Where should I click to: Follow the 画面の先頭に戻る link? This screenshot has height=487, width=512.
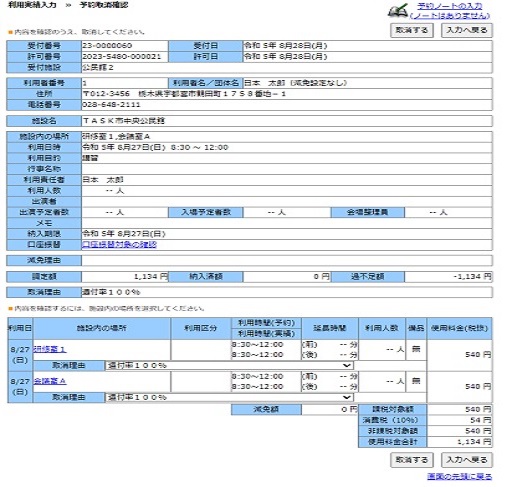(460, 477)
